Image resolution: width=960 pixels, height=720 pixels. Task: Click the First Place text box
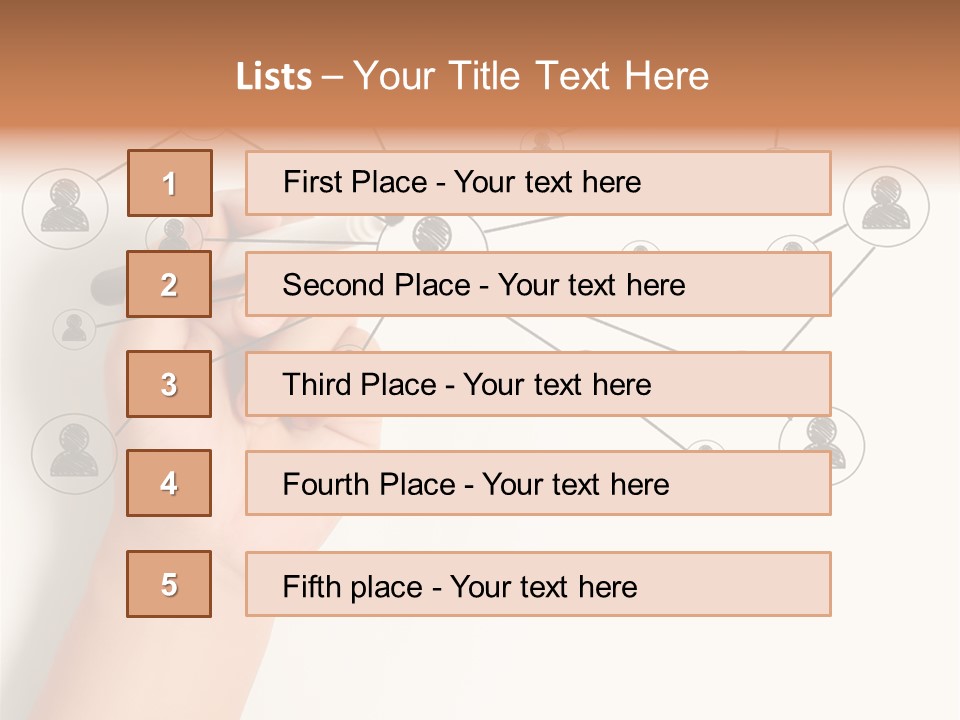coord(538,183)
